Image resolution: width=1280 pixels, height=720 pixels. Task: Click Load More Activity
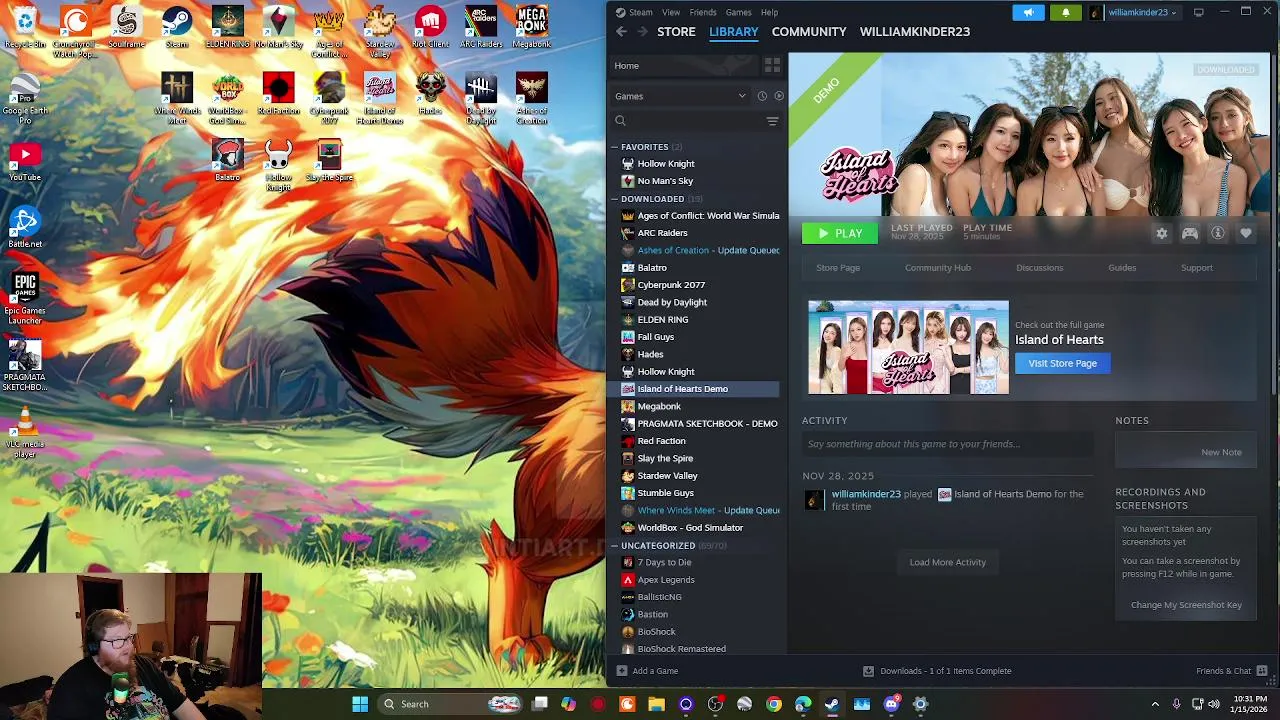948,562
